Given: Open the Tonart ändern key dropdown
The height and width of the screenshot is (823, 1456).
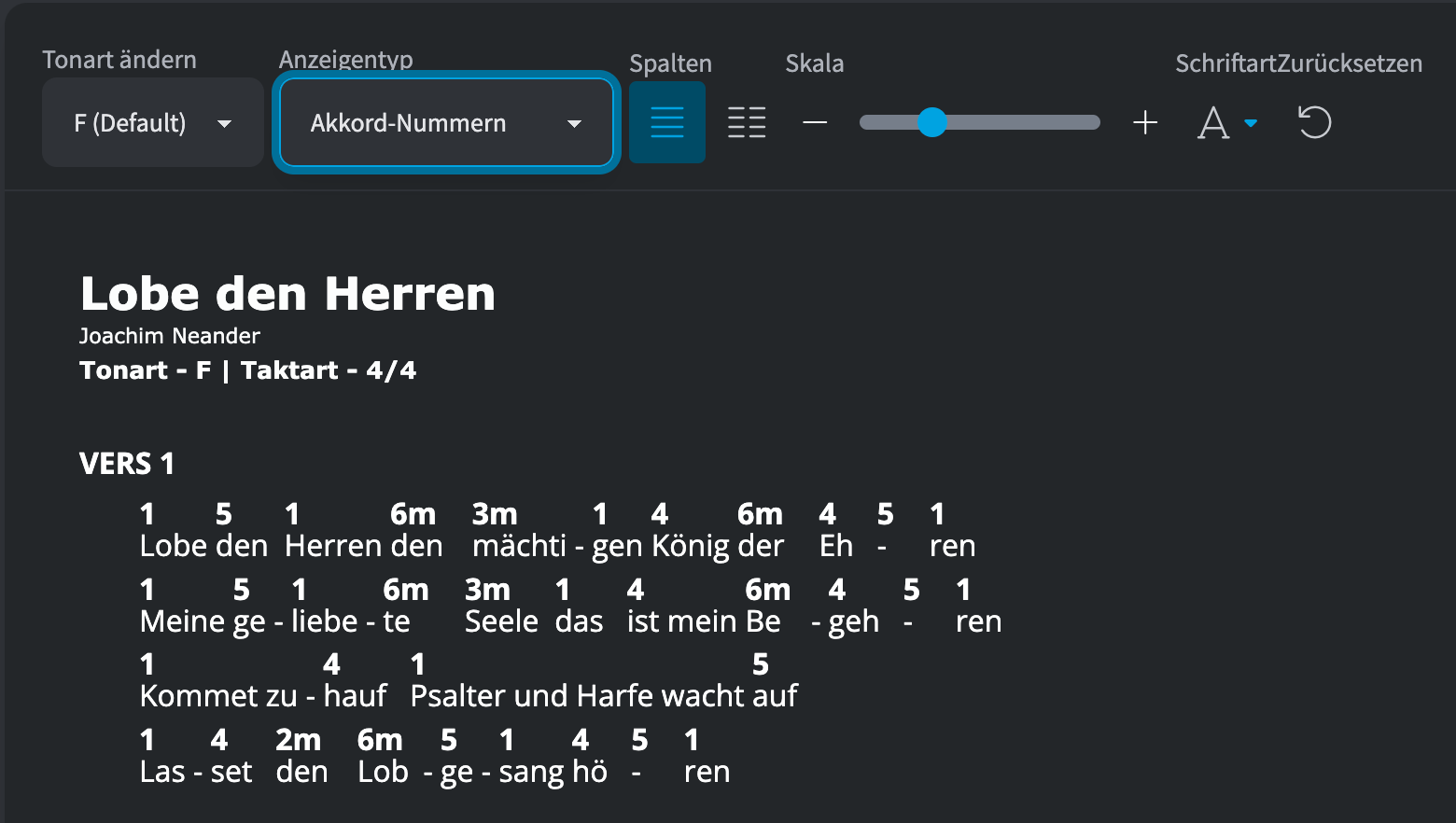Looking at the screenshot, I should click(153, 122).
